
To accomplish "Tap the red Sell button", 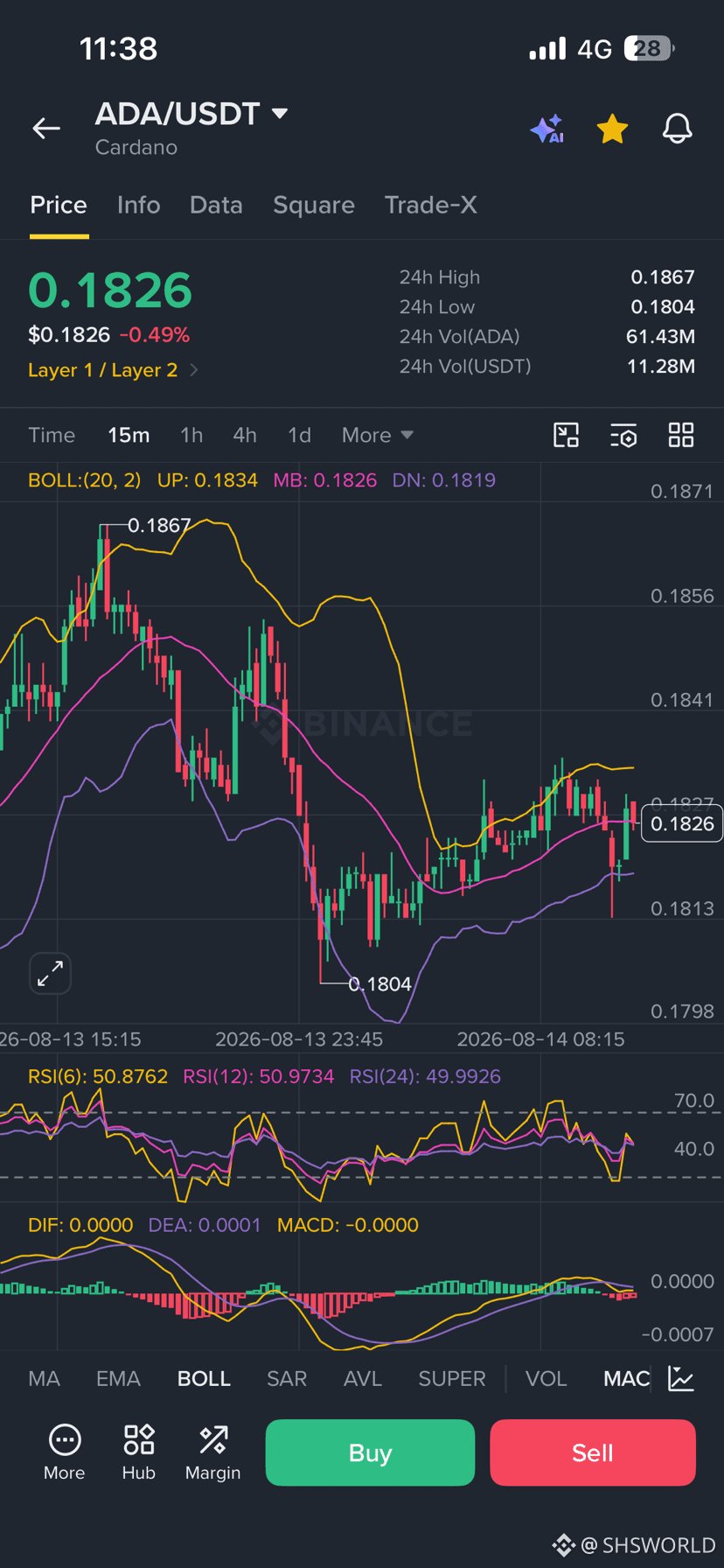I will pyautogui.click(x=593, y=1452).
